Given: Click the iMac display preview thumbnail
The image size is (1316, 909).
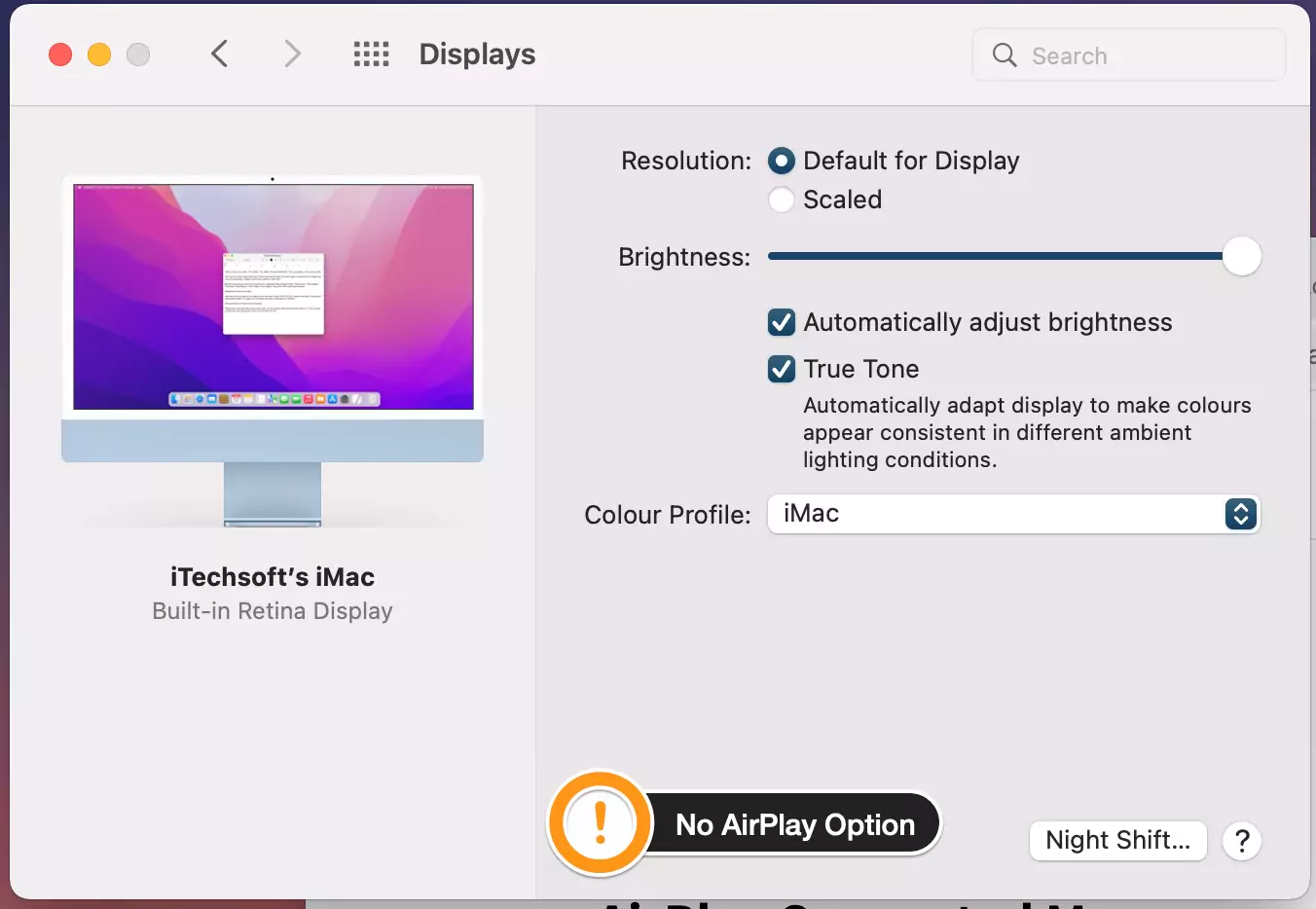Looking at the screenshot, I should (x=273, y=351).
